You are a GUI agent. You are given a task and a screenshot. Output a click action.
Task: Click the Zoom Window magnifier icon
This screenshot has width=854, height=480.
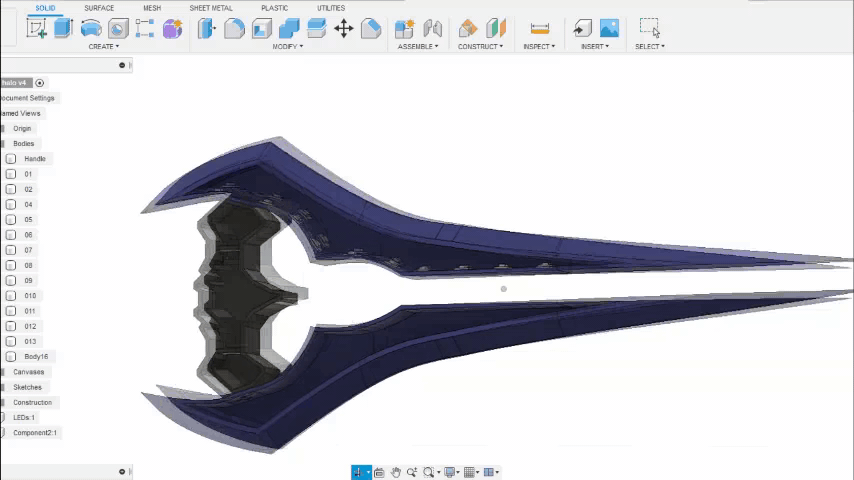pyautogui.click(x=429, y=472)
